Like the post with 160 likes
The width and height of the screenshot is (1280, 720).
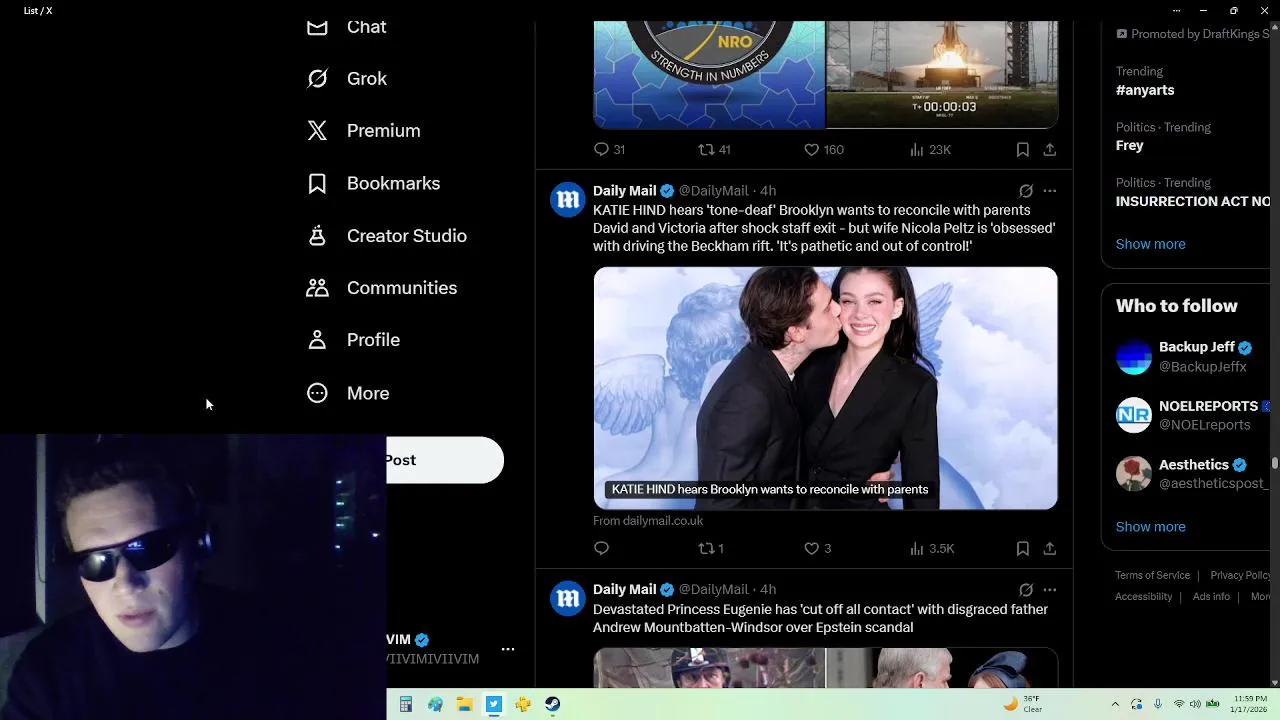coord(823,149)
